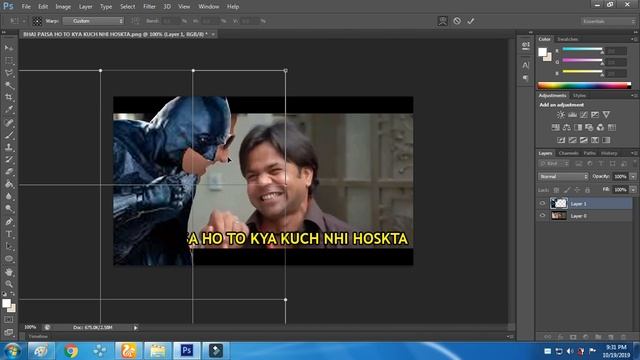Viewport: 640px width, 360px height.
Task: Toggle lock all for layer
Action: click(587, 190)
